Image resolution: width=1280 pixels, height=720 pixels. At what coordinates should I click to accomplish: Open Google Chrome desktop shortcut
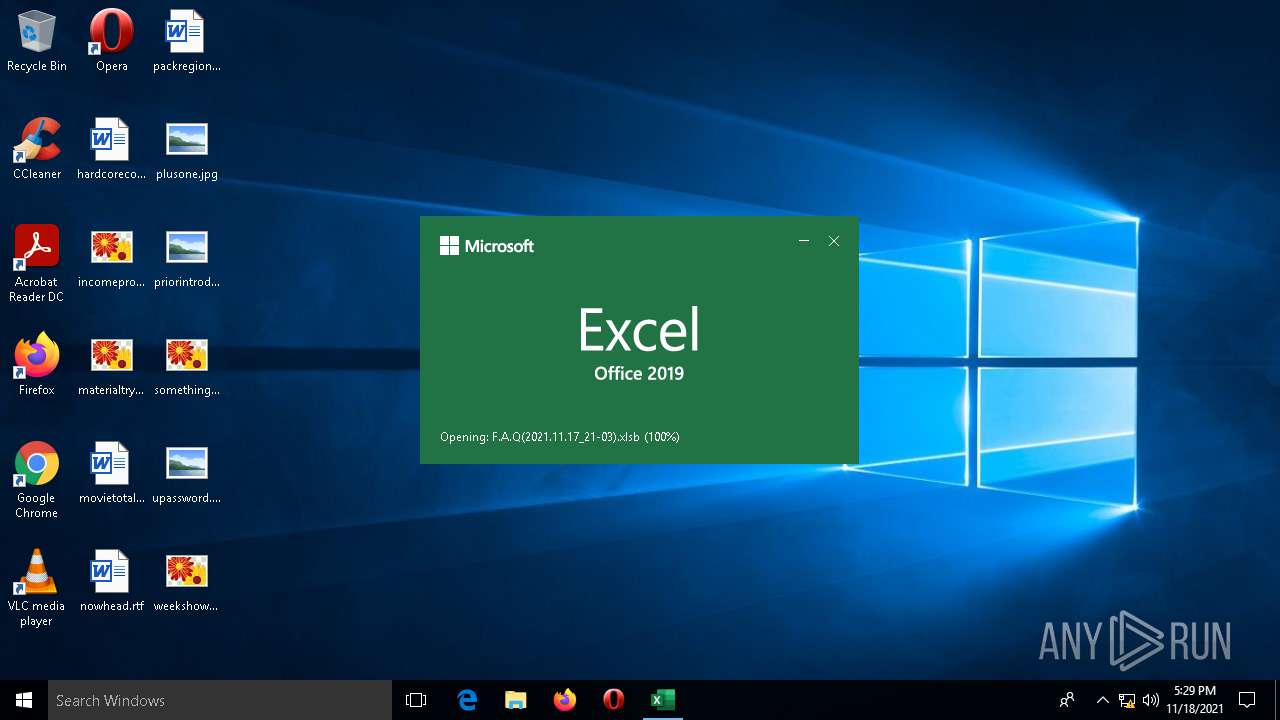click(x=37, y=480)
